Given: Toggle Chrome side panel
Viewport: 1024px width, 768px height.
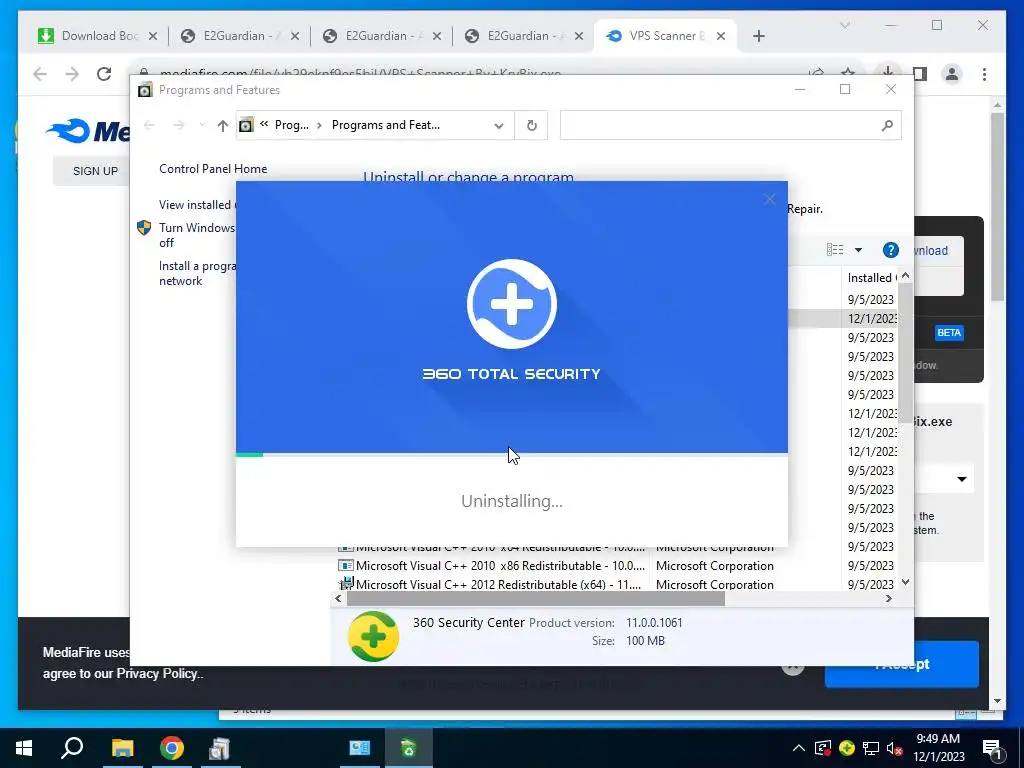Looking at the screenshot, I should (x=920, y=74).
